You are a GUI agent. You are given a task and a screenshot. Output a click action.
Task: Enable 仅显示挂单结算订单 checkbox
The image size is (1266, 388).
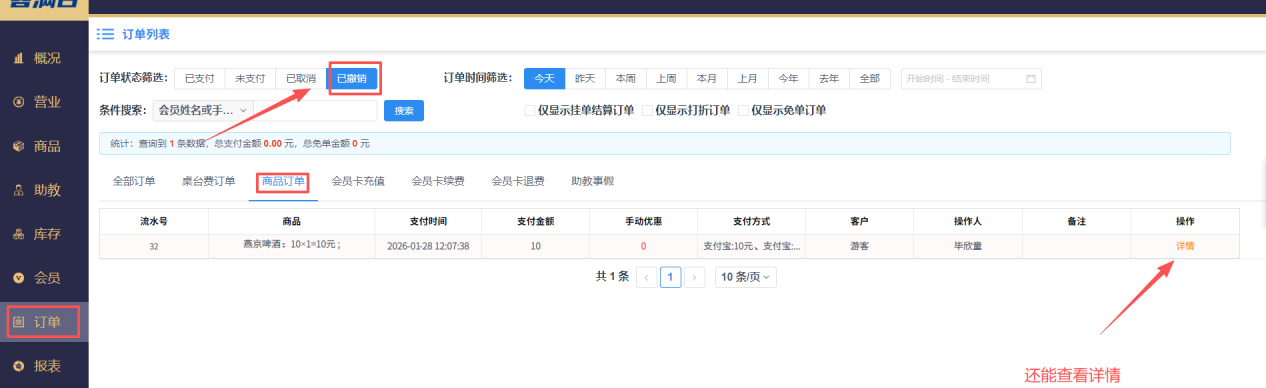tap(530, 111)
